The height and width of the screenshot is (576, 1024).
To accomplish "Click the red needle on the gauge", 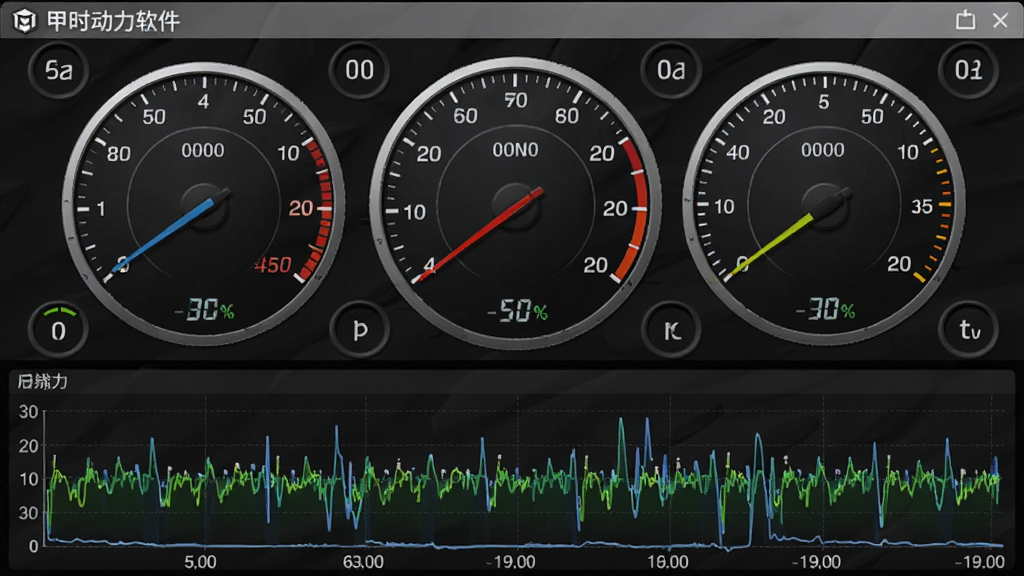I will coord(479,235).
